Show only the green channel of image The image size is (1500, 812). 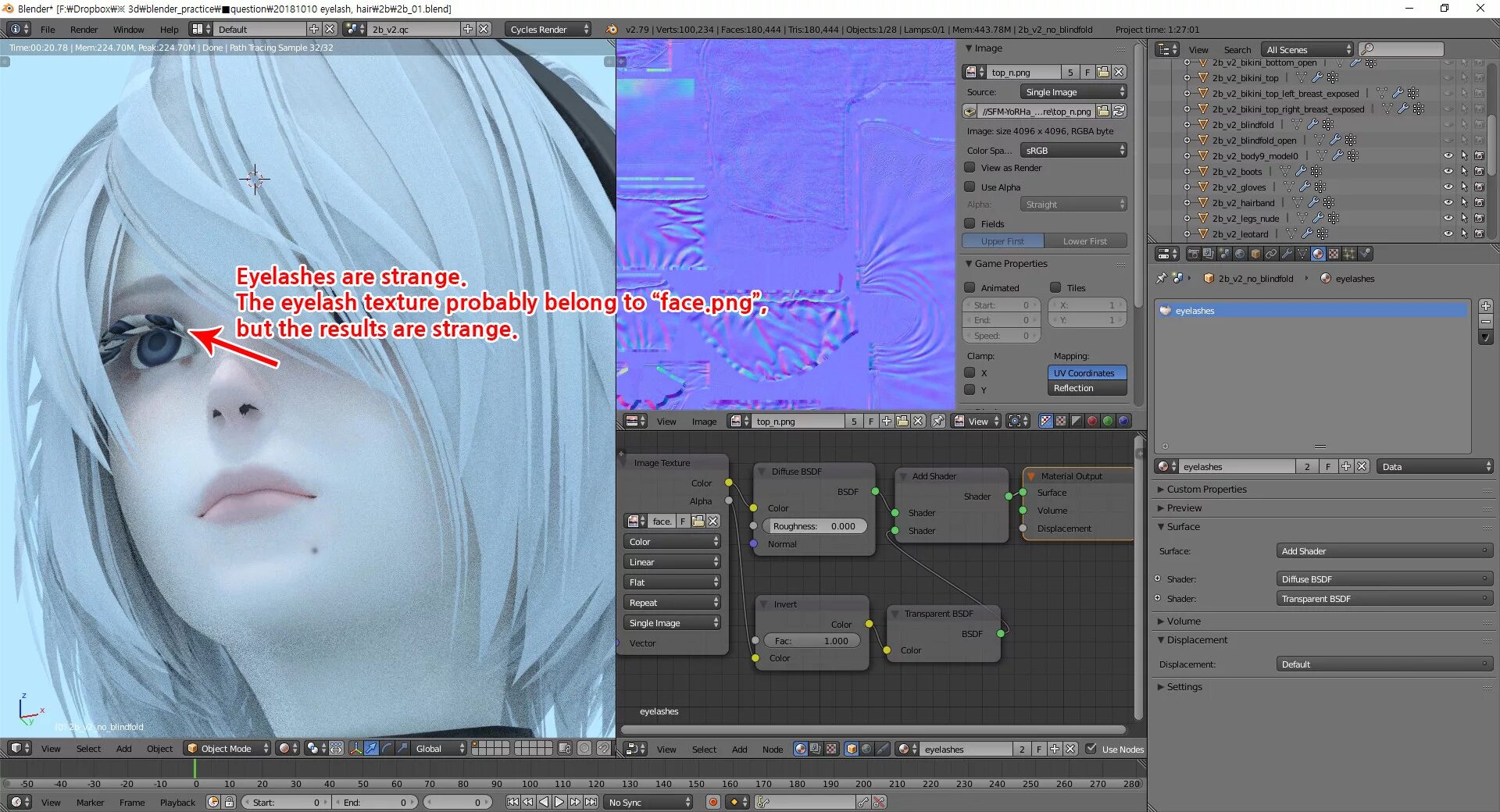pos(1108,421)
